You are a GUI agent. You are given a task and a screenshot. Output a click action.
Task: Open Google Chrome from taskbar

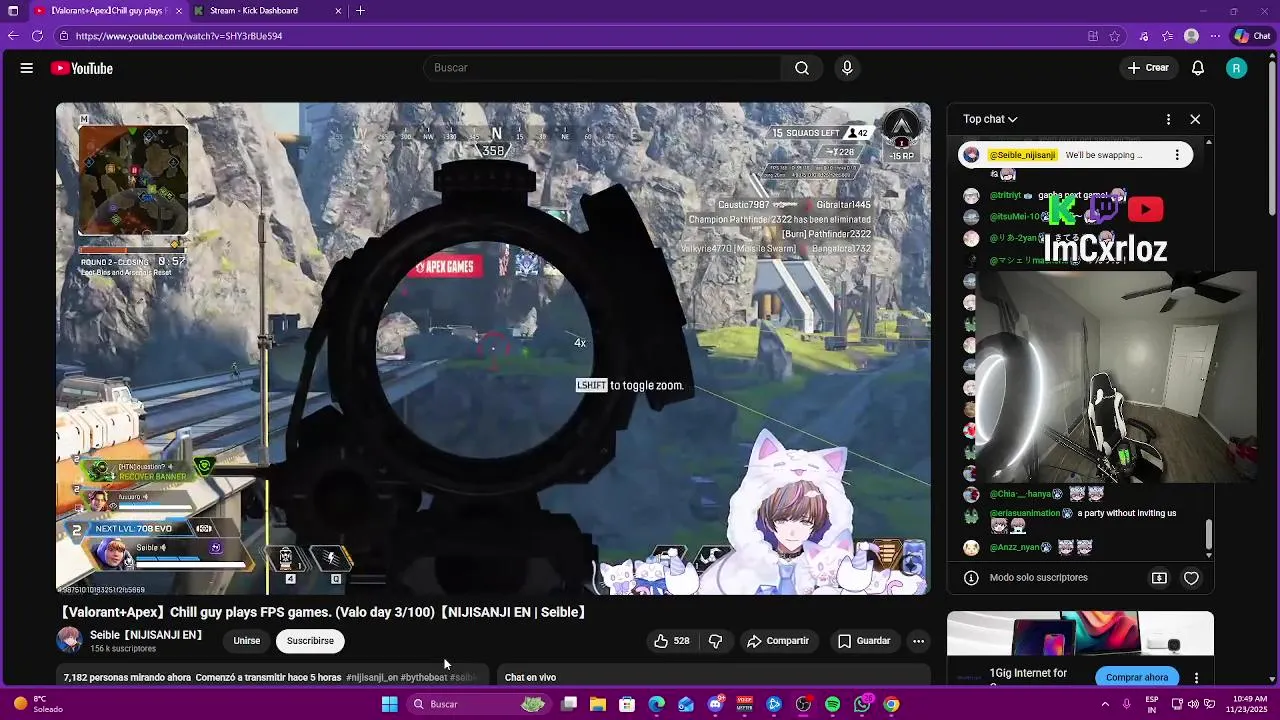(891, 704)
